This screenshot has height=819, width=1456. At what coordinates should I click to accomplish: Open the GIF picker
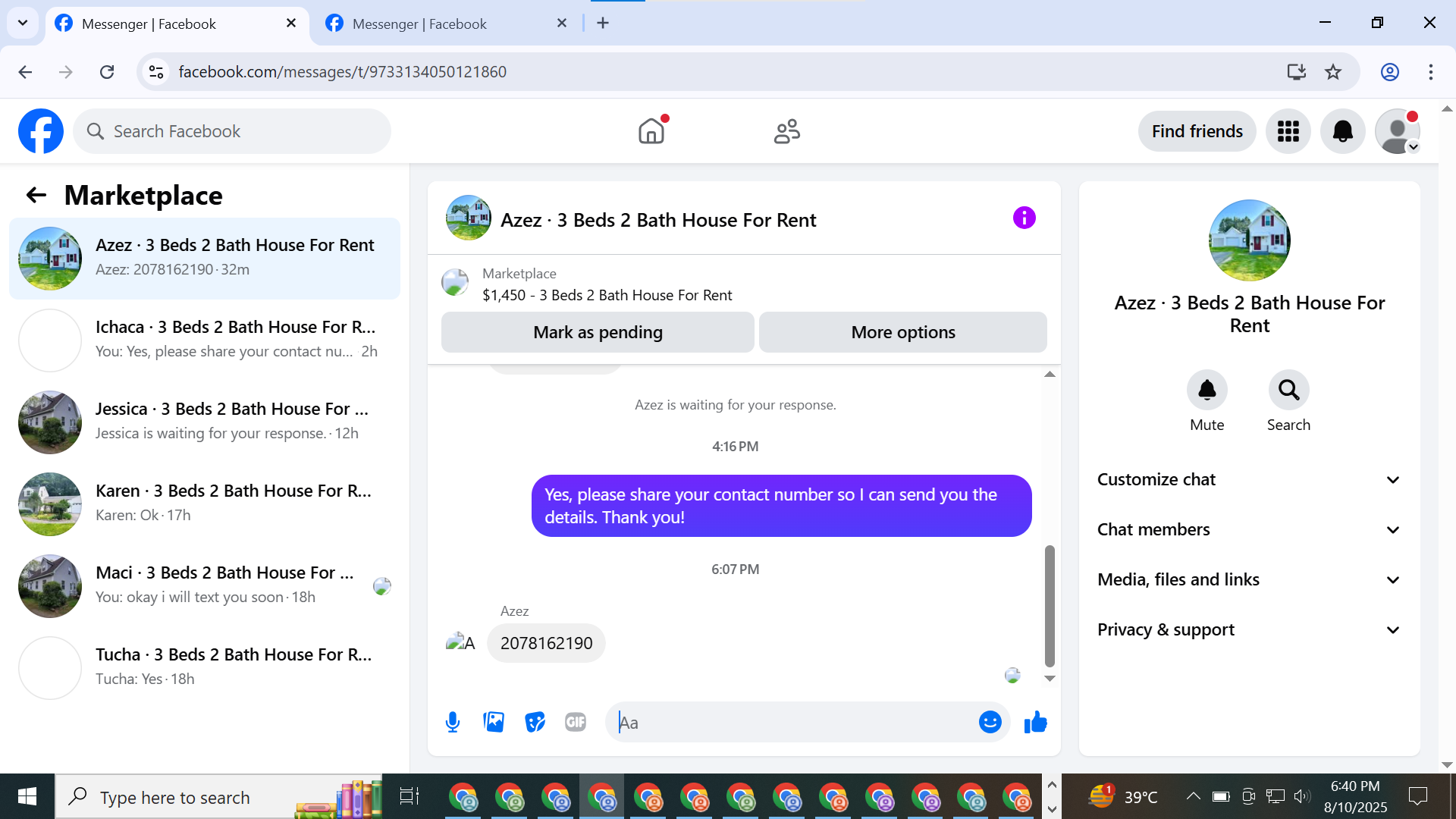576,722
